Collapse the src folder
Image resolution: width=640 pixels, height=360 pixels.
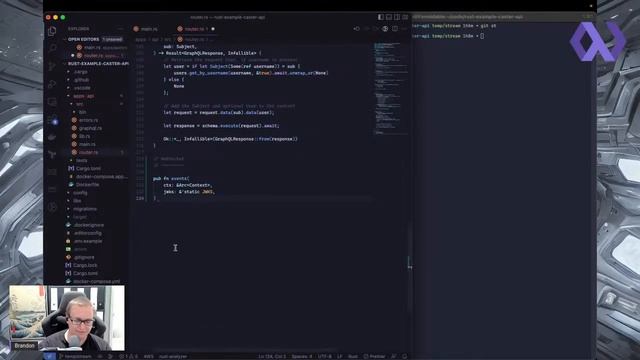click(80, 104)
